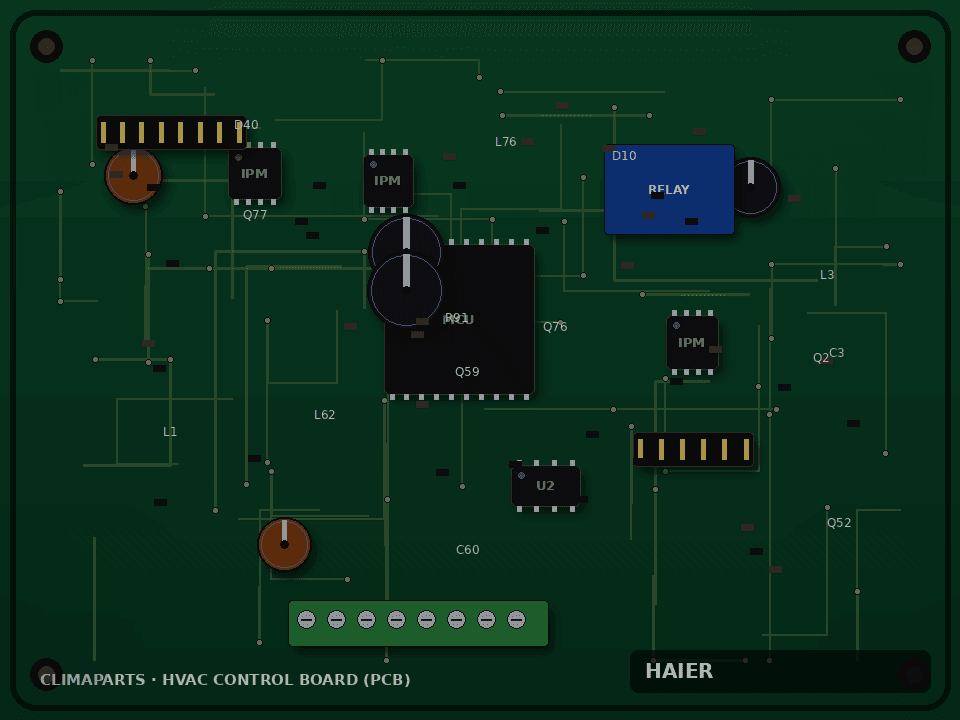960x720 pixels.
Task: Click the "CLIMAPARTS · HVAC CONTROL BOARD (PCB)" caption
Action: [x=225, y=680]
